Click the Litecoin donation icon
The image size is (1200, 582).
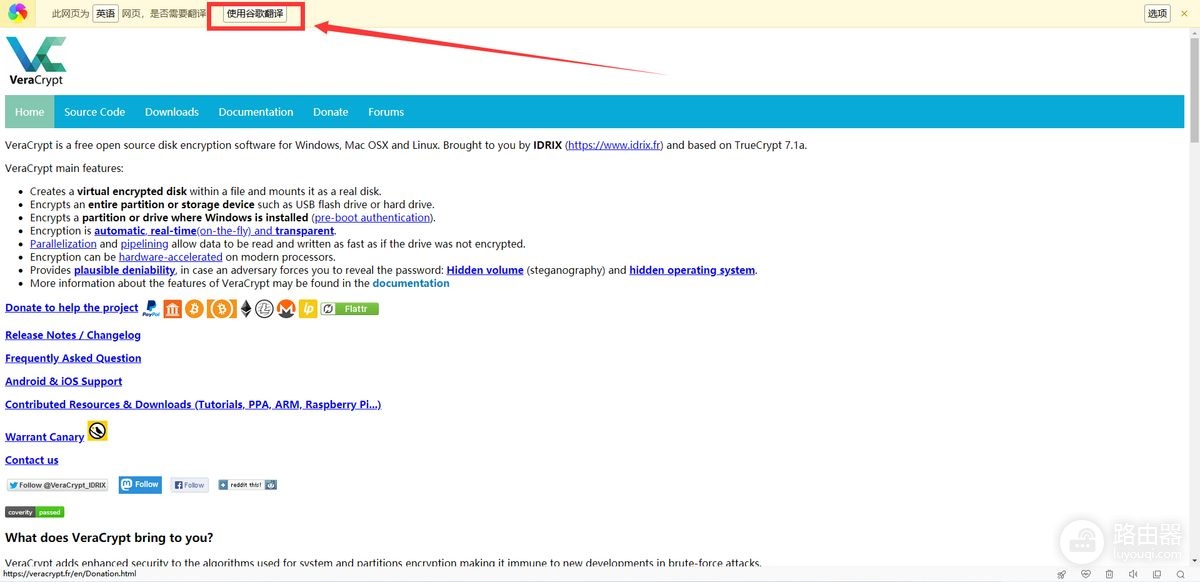(x=264, y=309)
